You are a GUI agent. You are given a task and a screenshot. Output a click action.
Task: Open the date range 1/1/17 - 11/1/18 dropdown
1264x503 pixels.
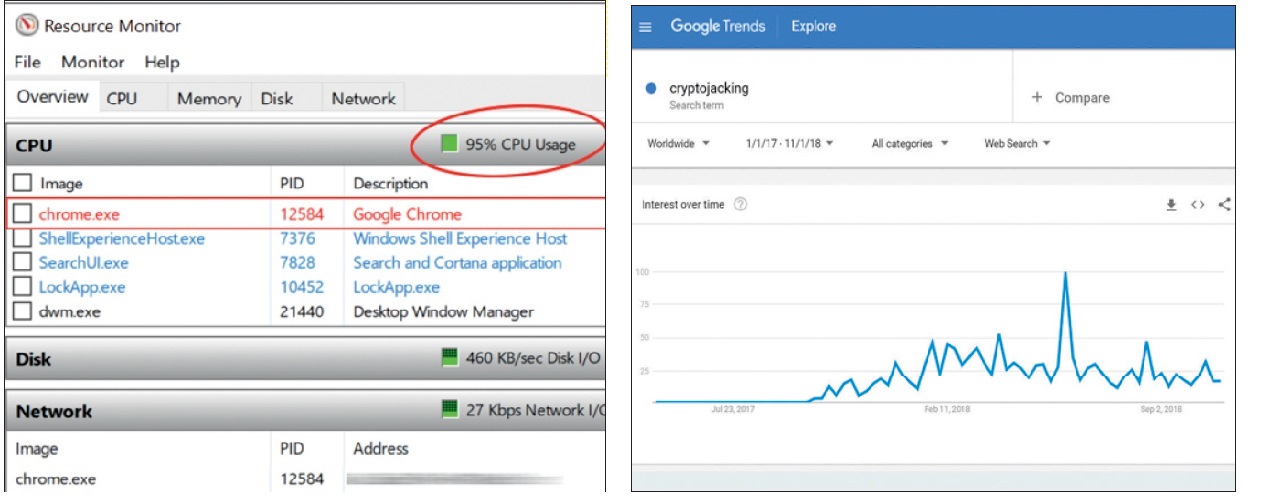click(x=789, y=143)
